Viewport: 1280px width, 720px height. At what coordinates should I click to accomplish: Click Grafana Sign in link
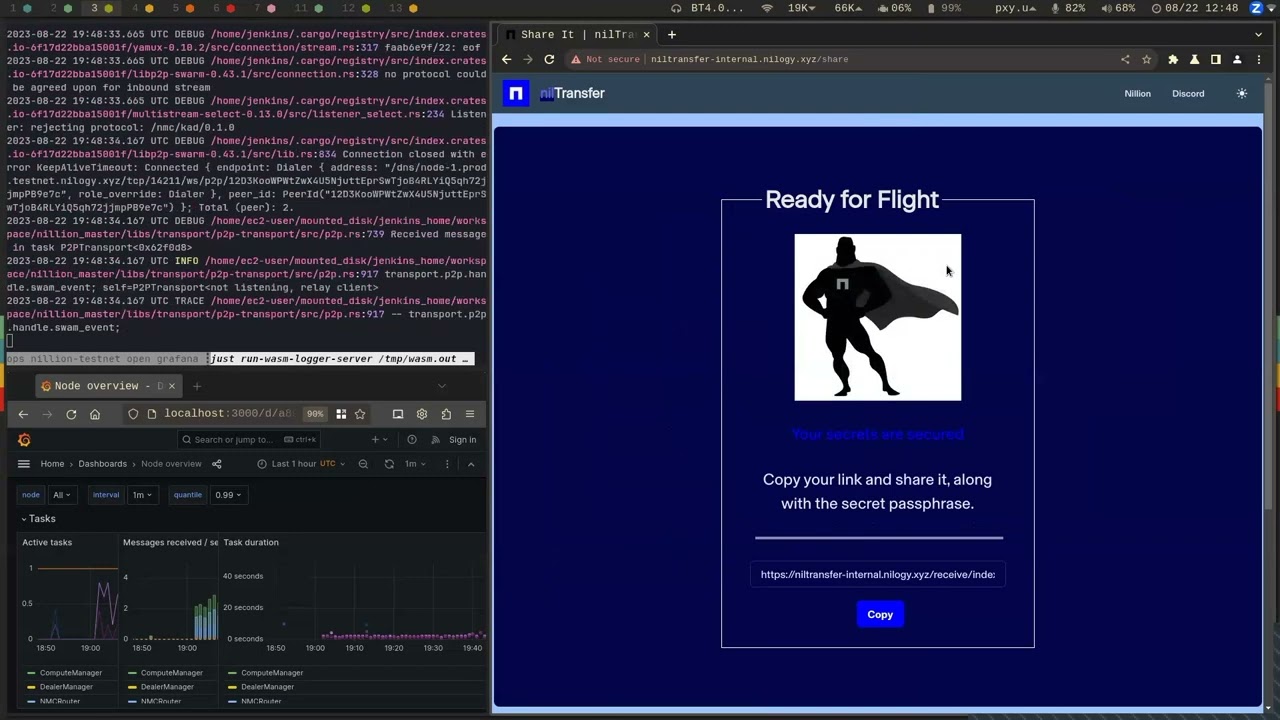(462, 440)
